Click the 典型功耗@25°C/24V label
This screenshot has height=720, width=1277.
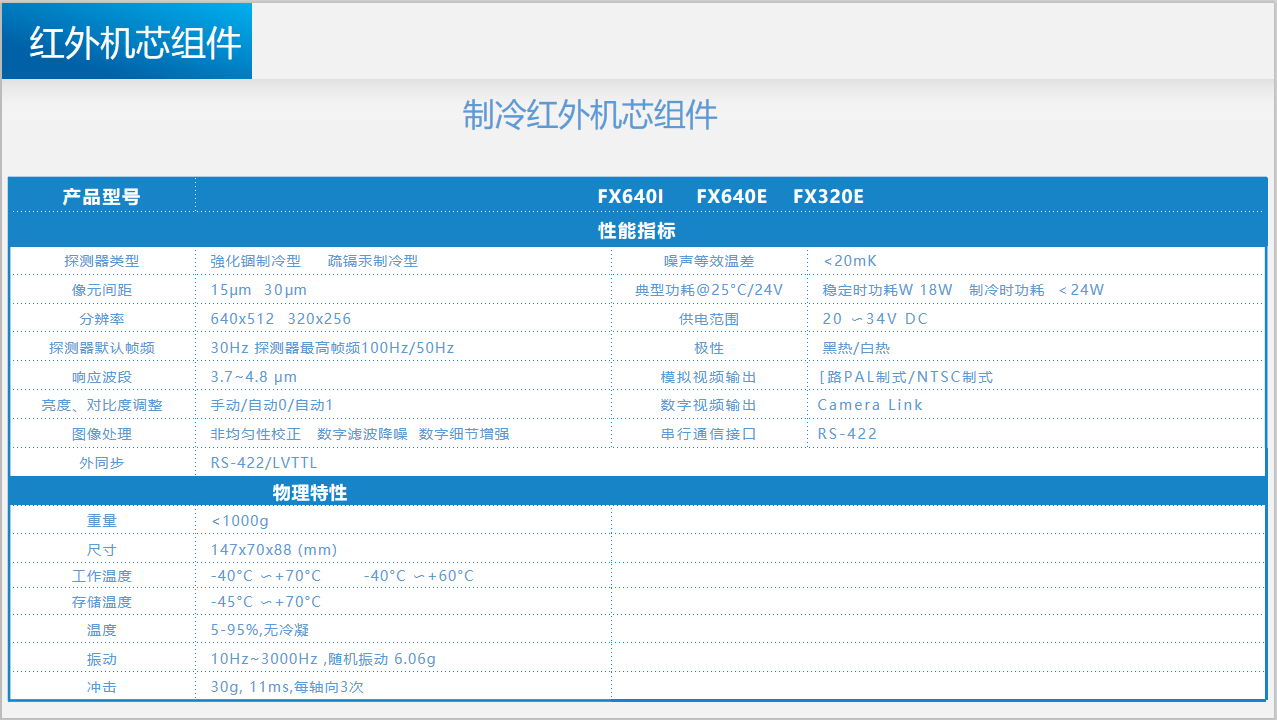point(709,290)
